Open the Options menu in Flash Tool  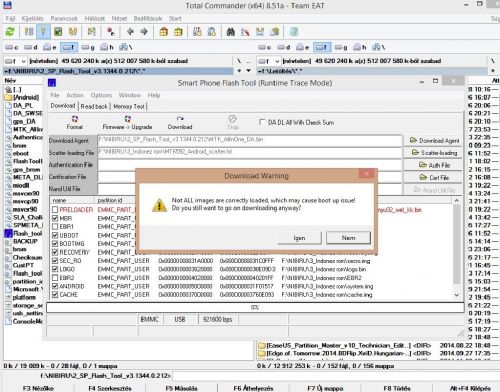pyautogui.click(x=101, y=95)
